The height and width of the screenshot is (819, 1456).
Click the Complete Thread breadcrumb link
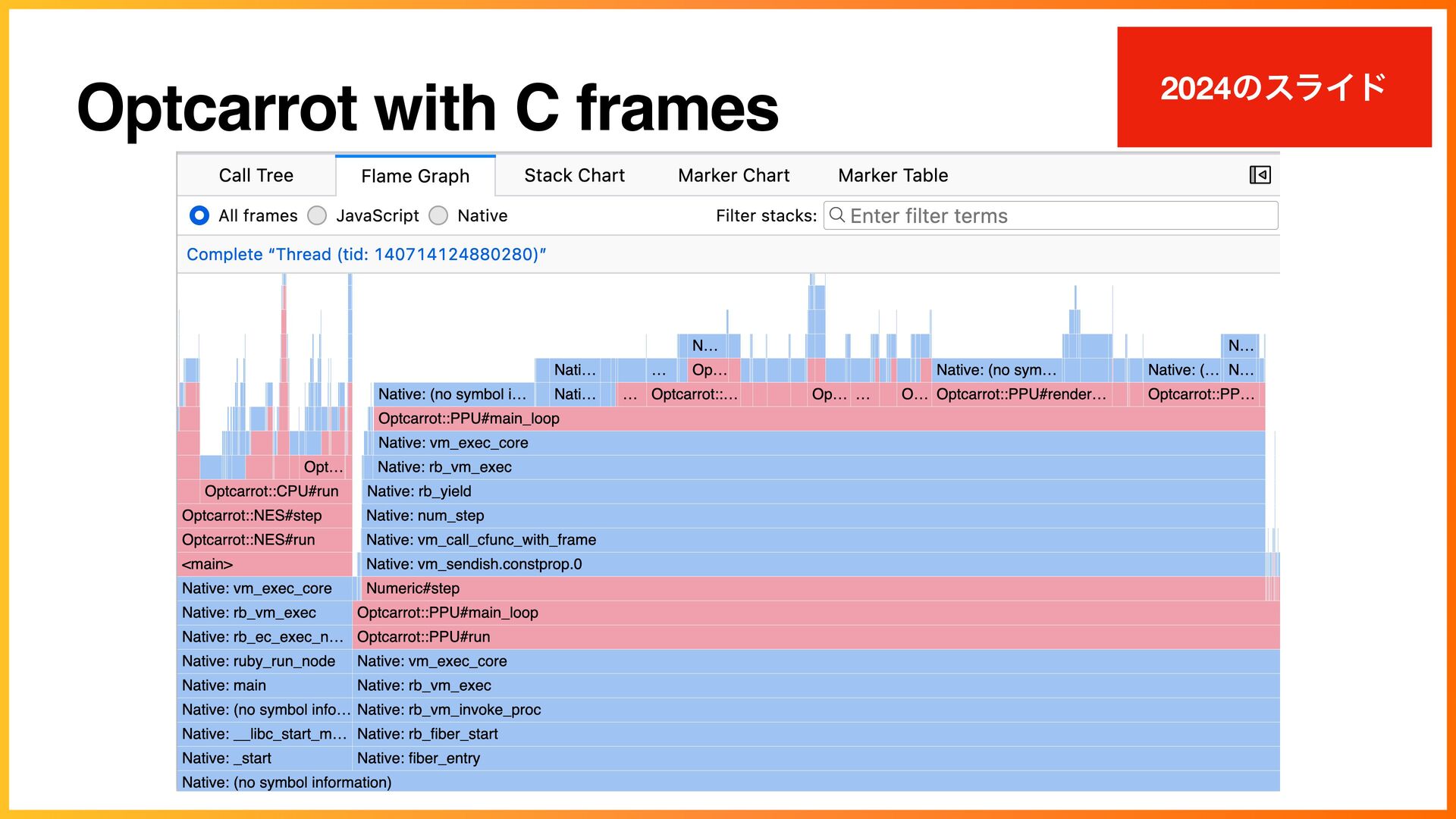[x=366, y=254]
